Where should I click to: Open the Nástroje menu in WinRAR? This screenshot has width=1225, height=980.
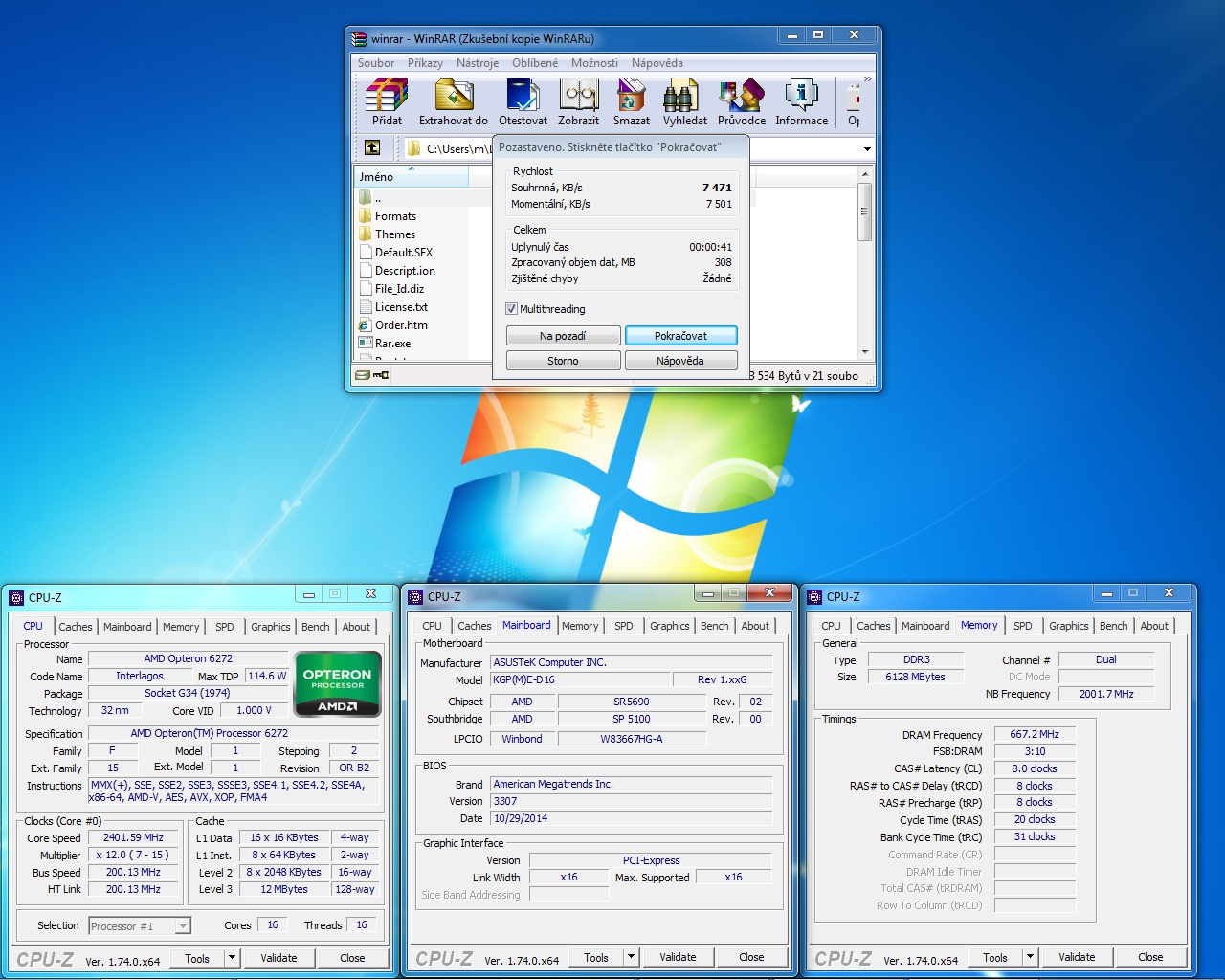tap(478, 63)
